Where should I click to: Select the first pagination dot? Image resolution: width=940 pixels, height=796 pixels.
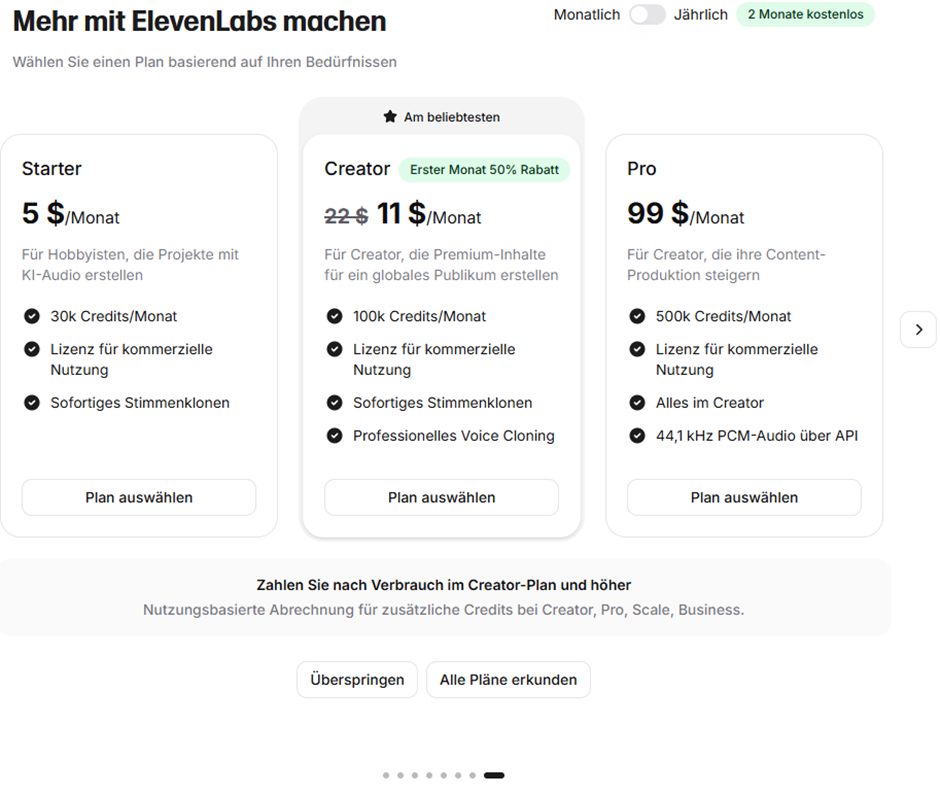(x=386, y=775)
